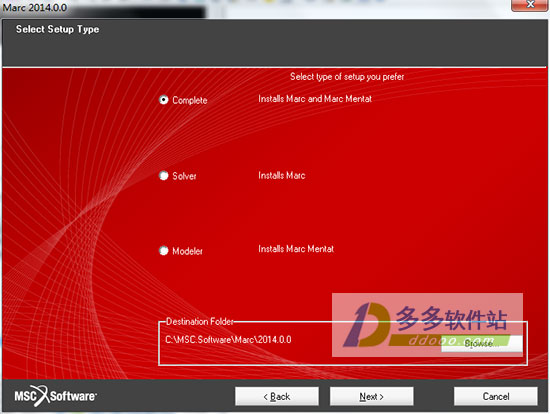Cancel the Marc installation
Screen dimensions: 550x414
[x=496, y=396]
